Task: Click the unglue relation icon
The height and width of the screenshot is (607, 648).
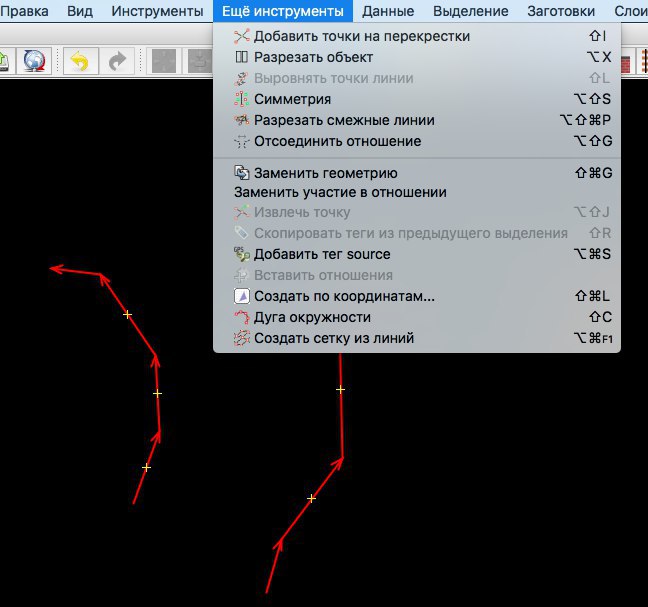Action: (x=242, y=141)
